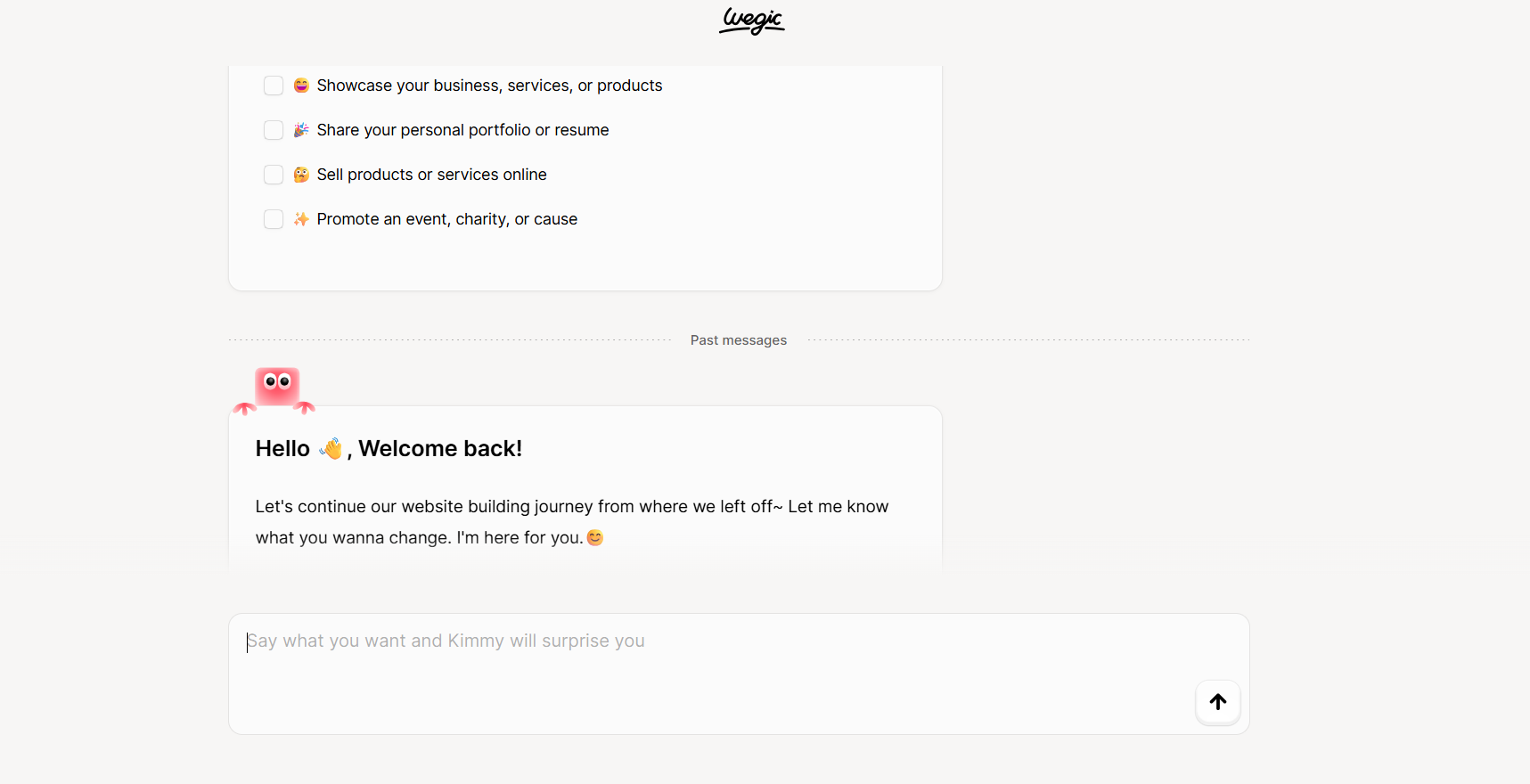Click the 'Showcase your business, services, or products' text
This screenshot has width=1530, height=784.
click(489, 86)
